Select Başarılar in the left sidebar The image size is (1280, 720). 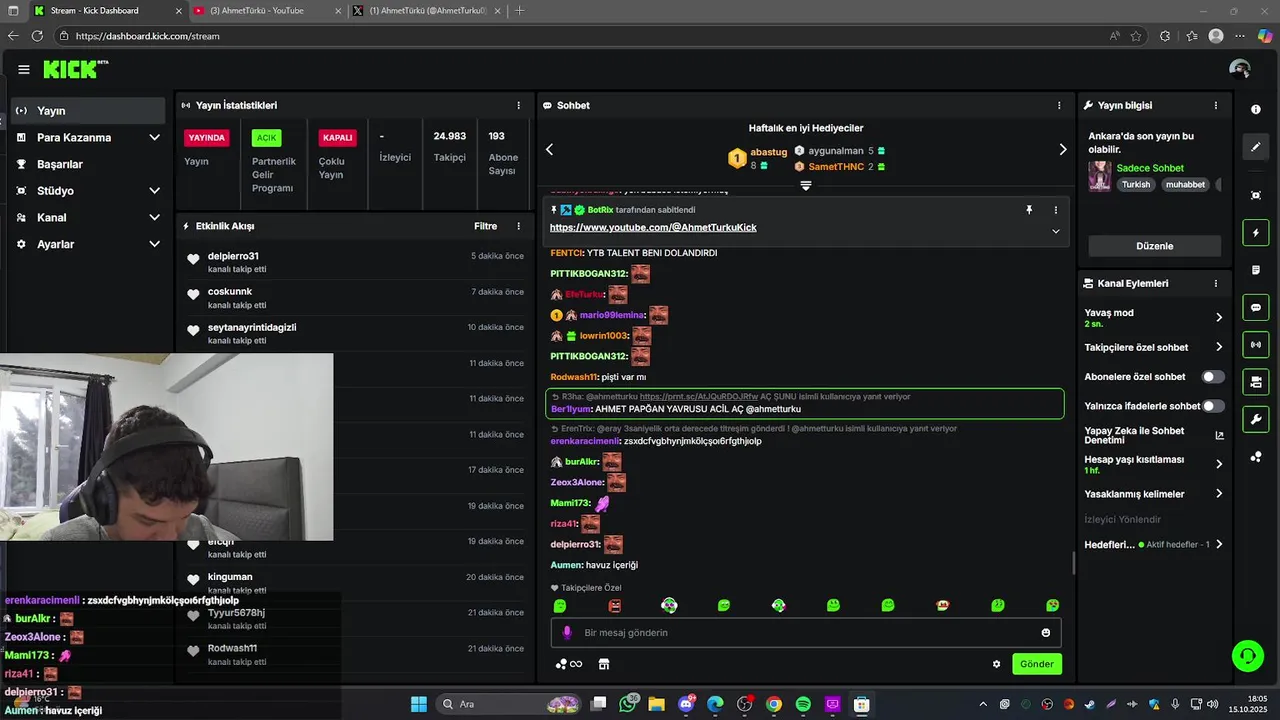pos(88,164)
